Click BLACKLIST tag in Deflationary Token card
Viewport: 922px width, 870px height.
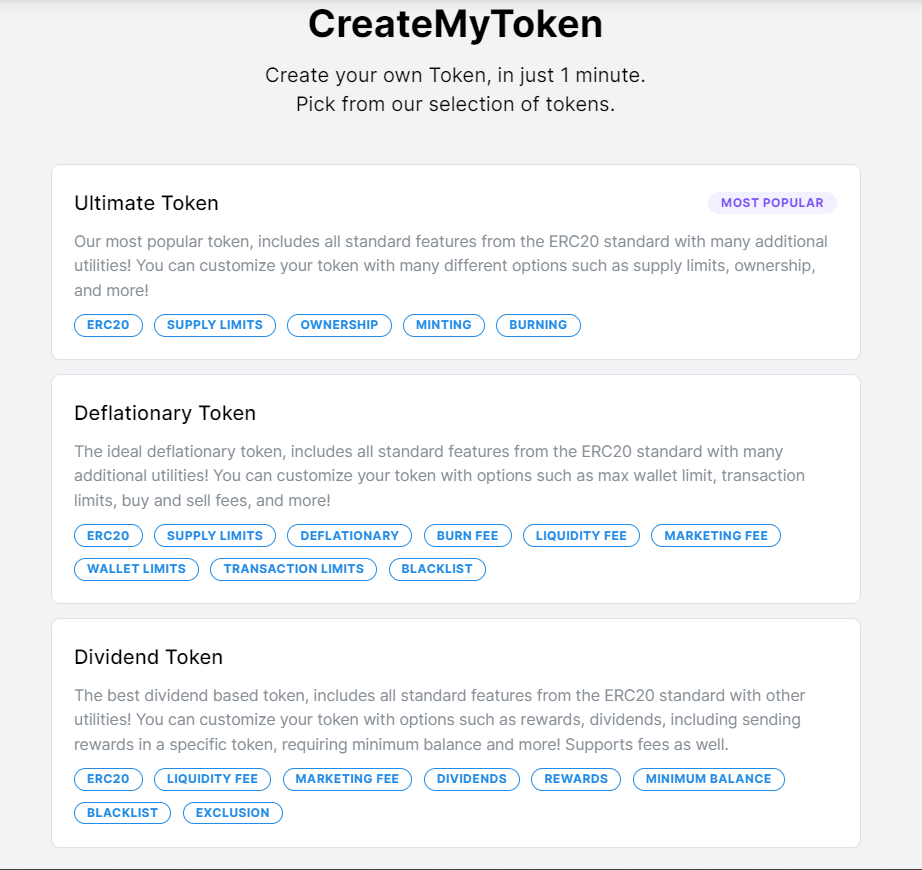click(437, 569)
